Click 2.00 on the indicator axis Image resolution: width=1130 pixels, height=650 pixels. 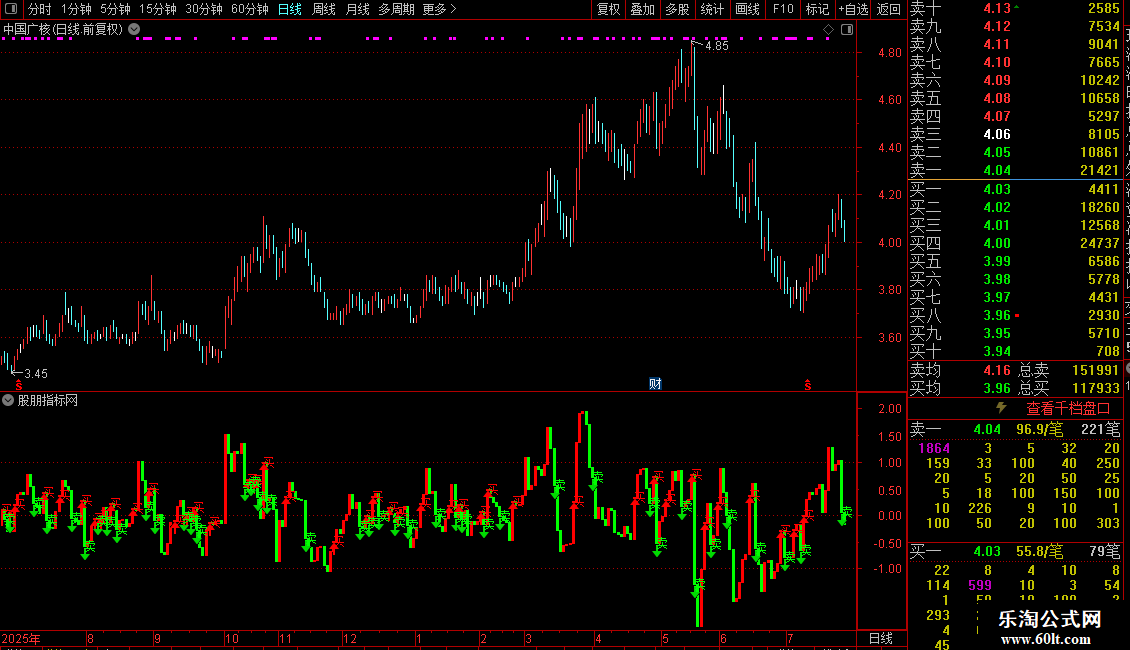[890, 409]
